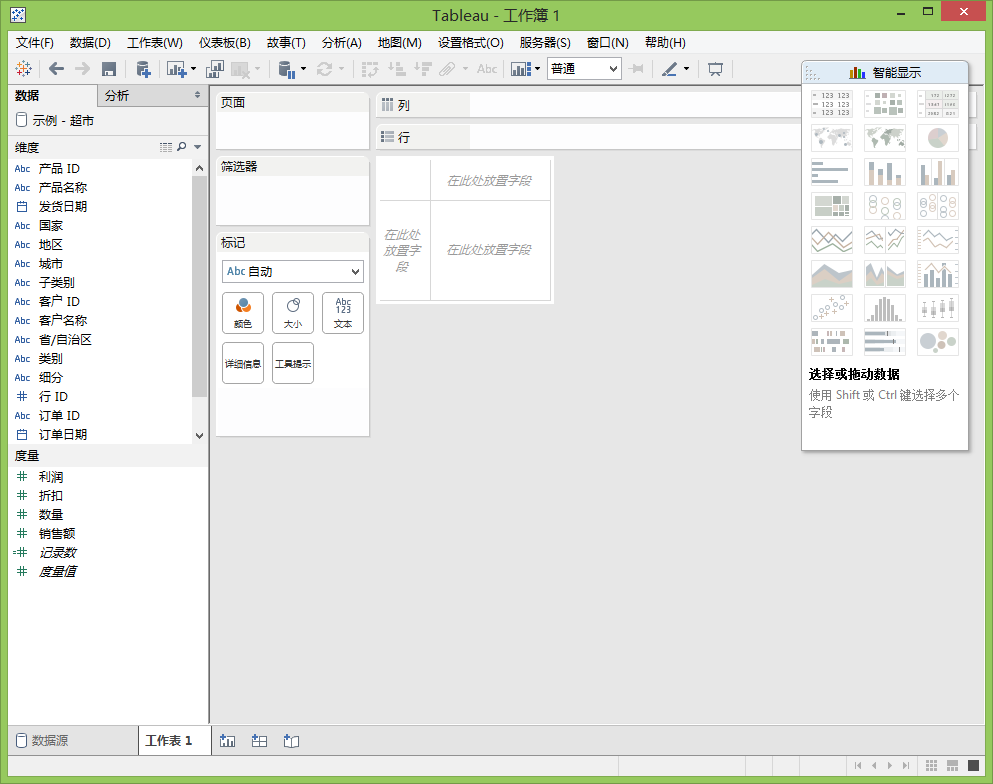Switch to the 数据源 tab
This screenshot has width=993, height=784.
pyautogui.click(x=73, y=740)
